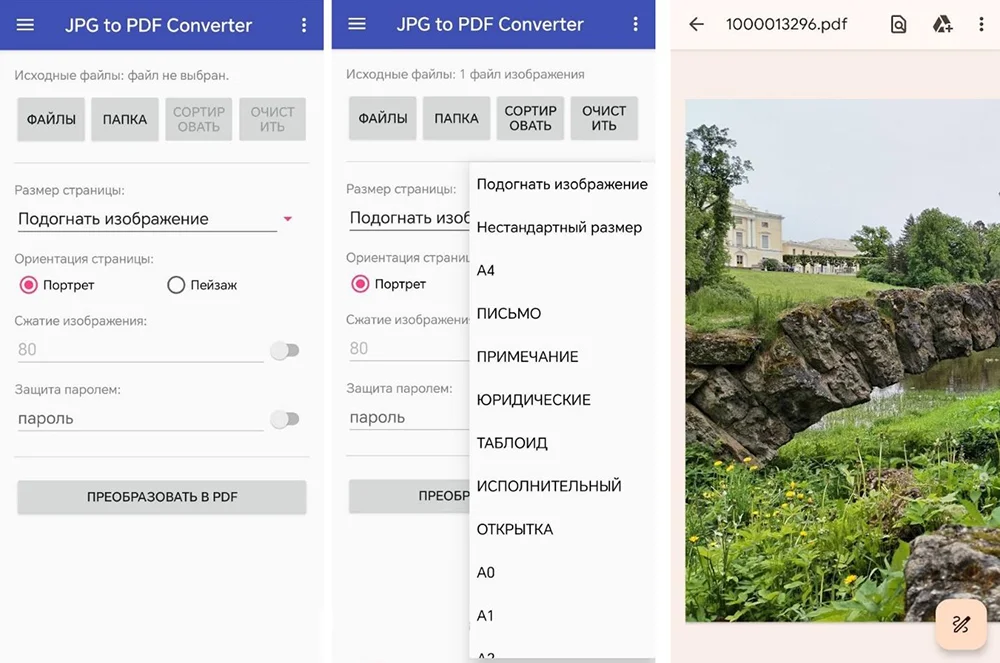Click the пароль input field in the left screen
1000x663 pixels.
[x=140, y=419]
